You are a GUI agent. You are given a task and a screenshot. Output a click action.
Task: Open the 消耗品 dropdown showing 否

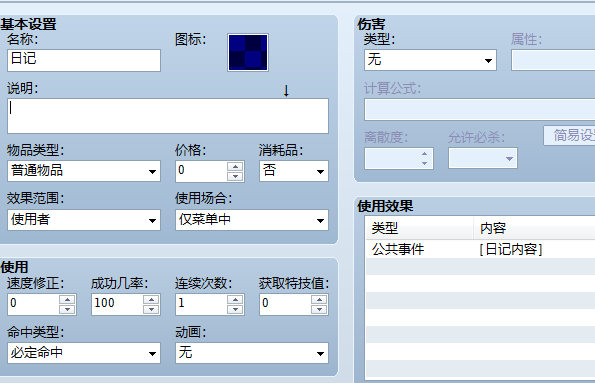pos(294,171)
